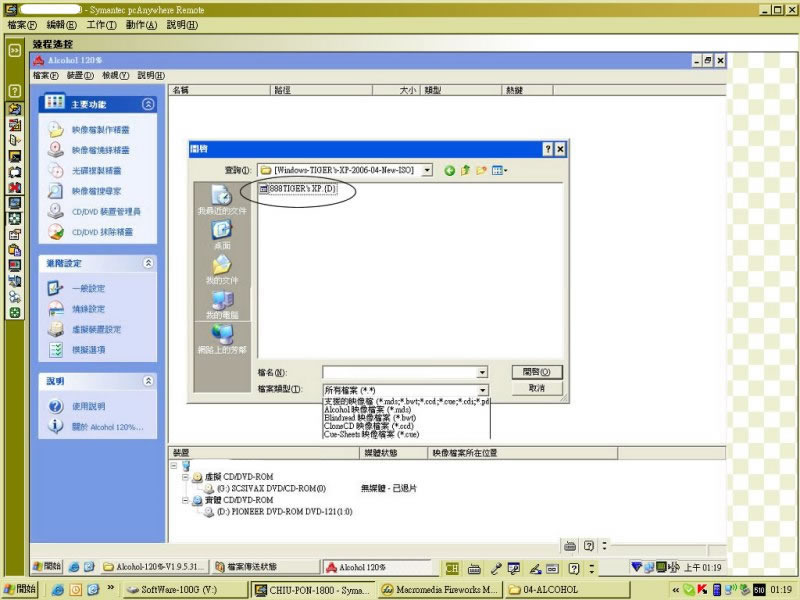This screenshot has height=600, width=800.
Task: Launch 映像檔製作精靈 (image making wizard)
Action: click(100, 130)
